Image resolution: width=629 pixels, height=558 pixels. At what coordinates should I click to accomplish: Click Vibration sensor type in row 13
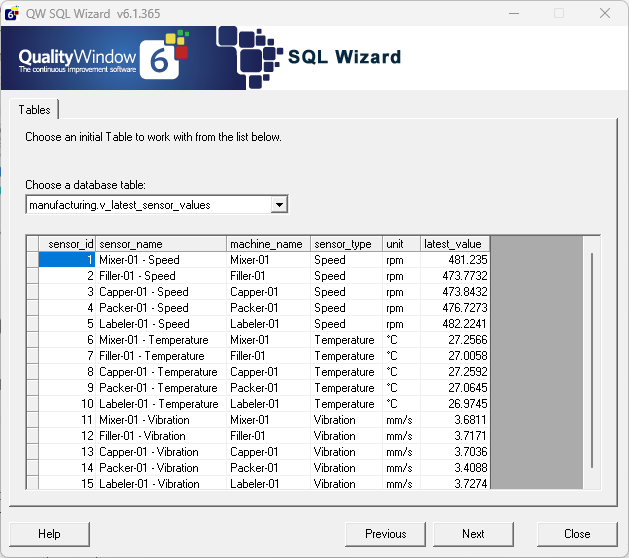click(x=346, y=452)
